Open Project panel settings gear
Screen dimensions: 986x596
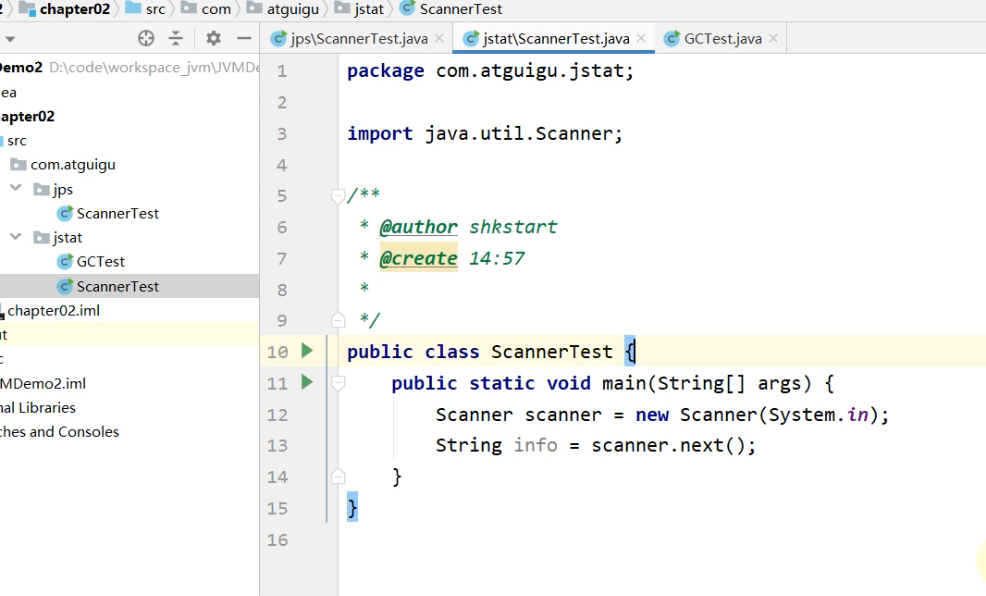pos(213,38)
